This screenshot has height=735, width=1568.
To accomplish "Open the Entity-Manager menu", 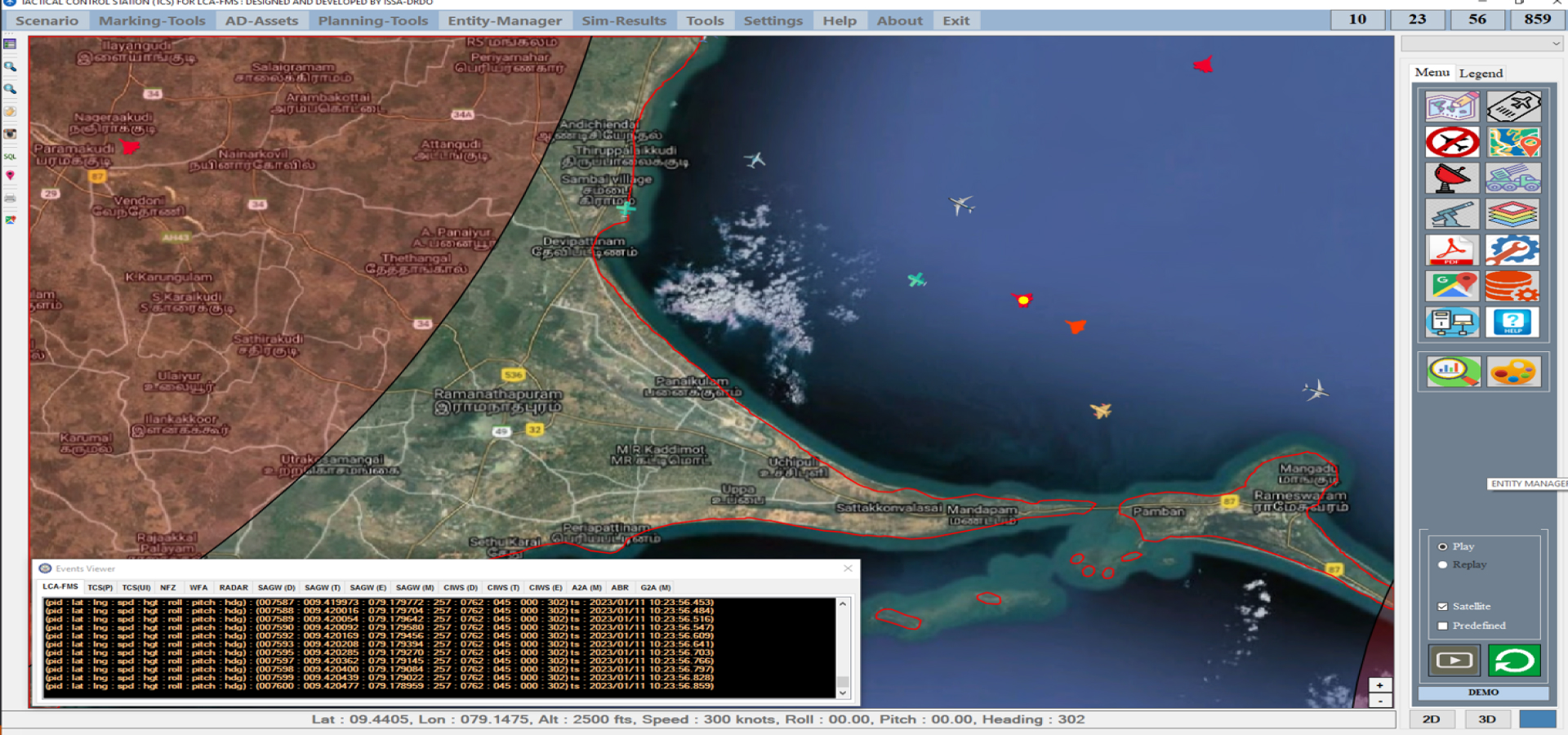I will coord(505,20).
